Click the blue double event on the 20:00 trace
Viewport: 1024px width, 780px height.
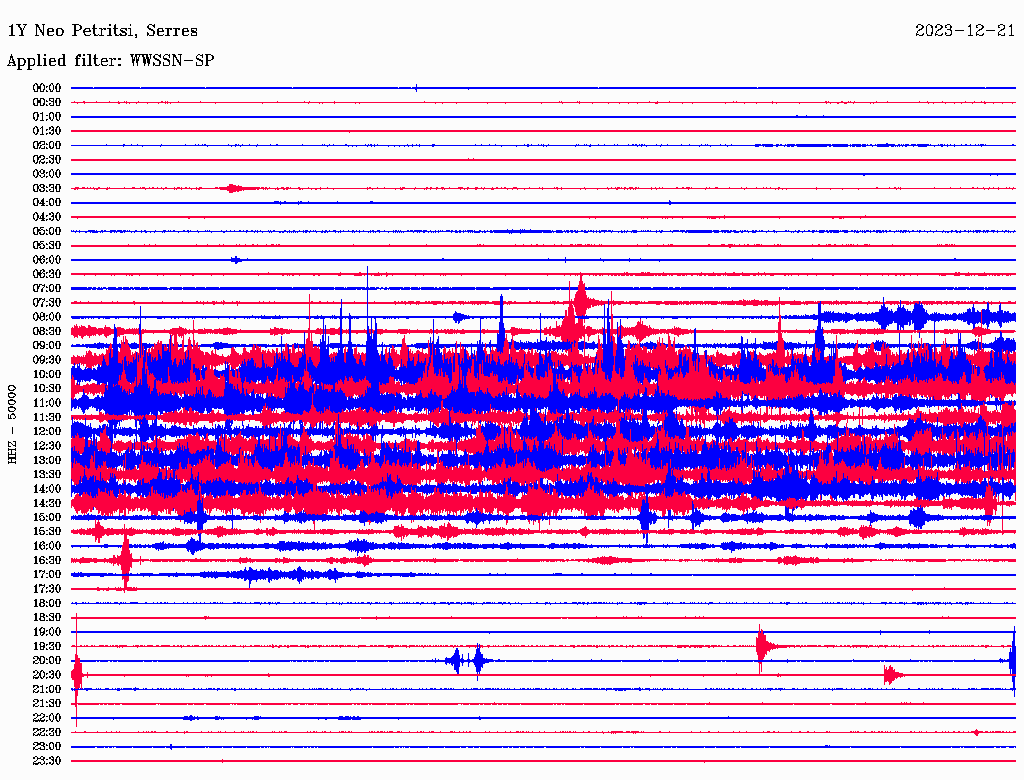469,661
